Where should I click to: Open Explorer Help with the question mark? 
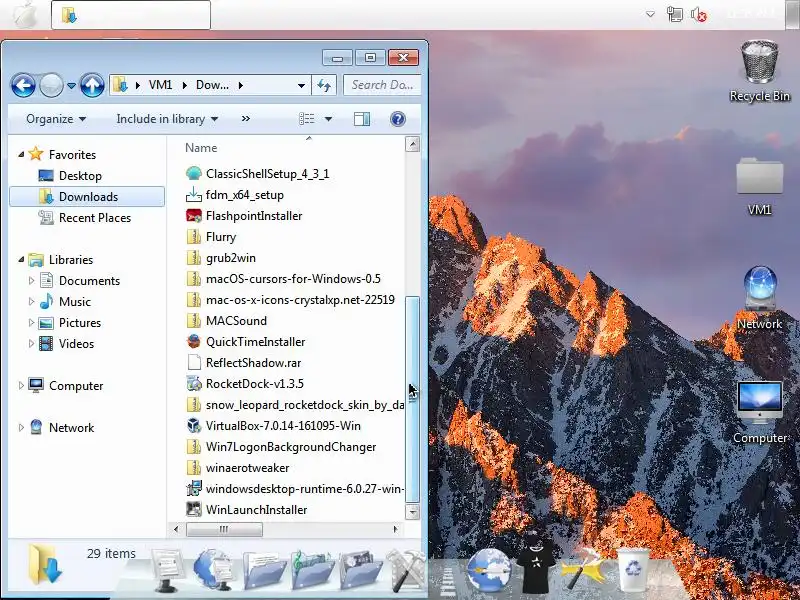(397, 119)
